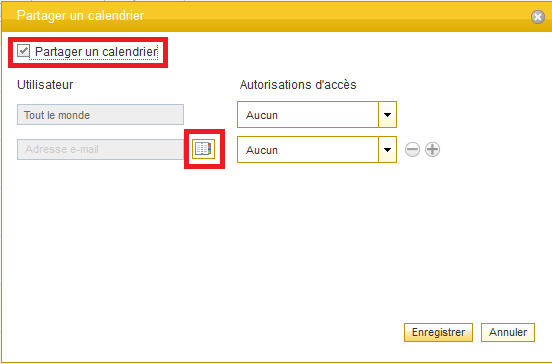Save sharing settings with Enregistrer

438,332
